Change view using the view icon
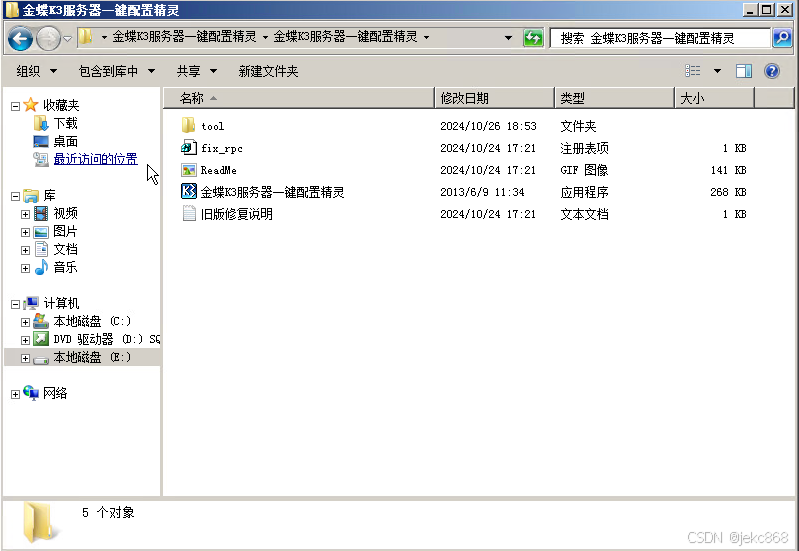 [x=693, y=71]
